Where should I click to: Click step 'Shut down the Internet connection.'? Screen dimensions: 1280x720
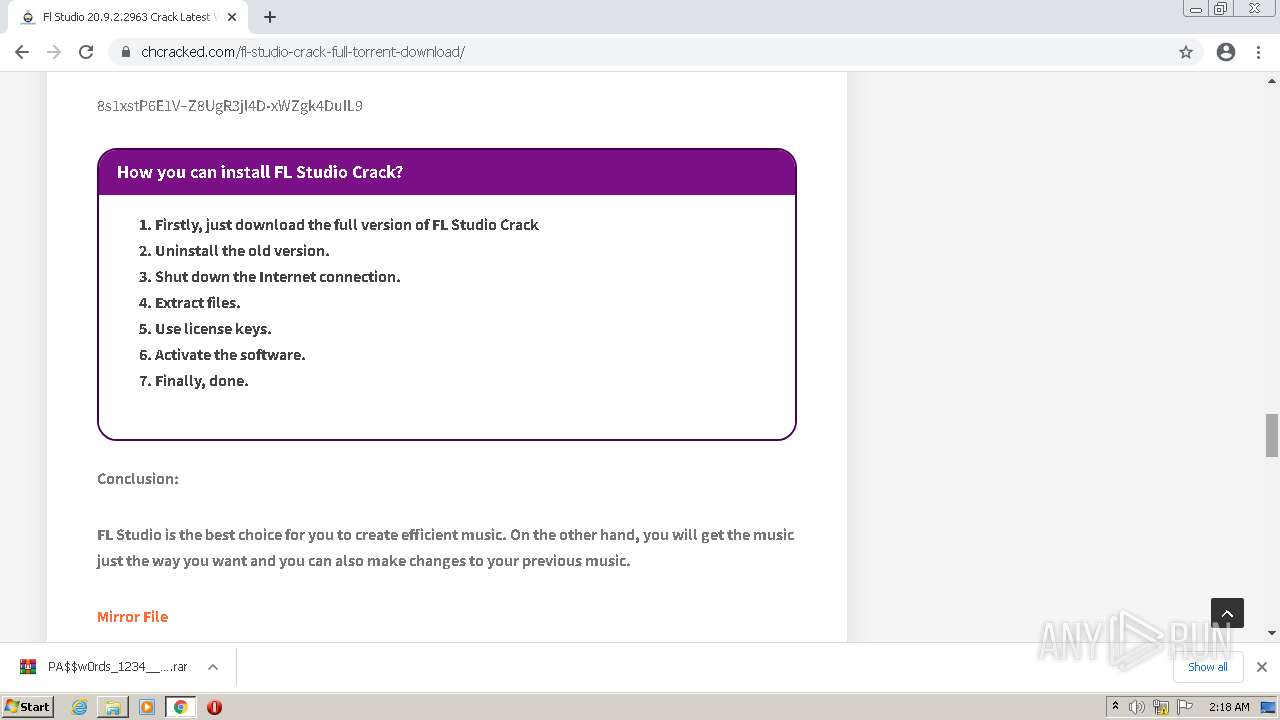point(278,277)
